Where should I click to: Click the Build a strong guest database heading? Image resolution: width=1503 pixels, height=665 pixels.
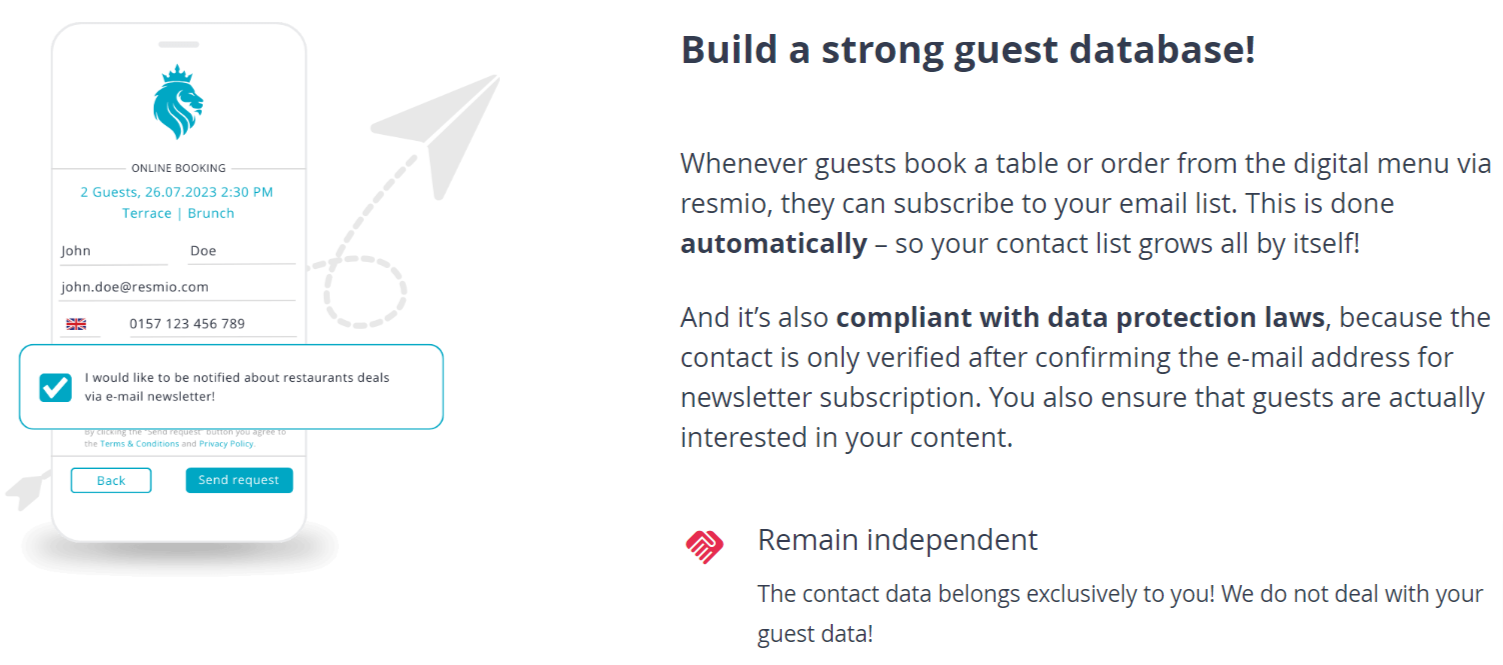968,49
